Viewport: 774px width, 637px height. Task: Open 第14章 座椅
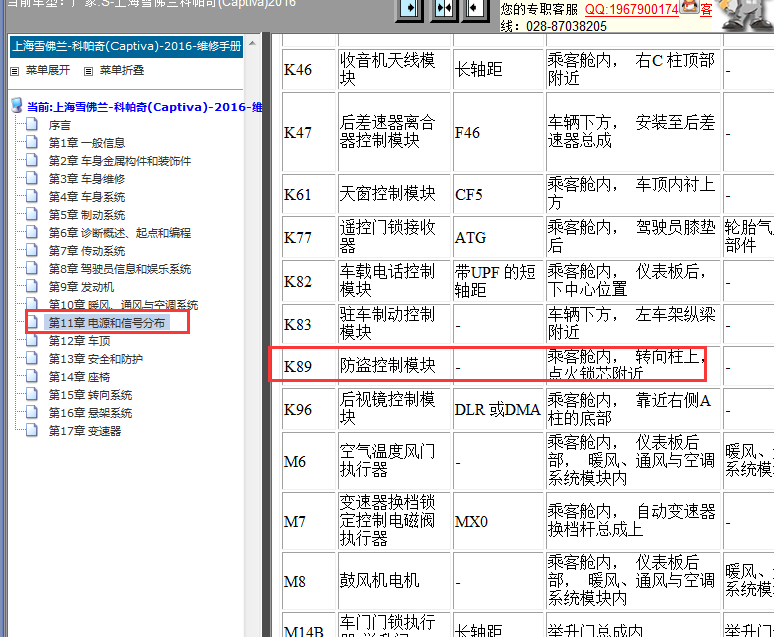pyautogui.click(x=79, y=377)
